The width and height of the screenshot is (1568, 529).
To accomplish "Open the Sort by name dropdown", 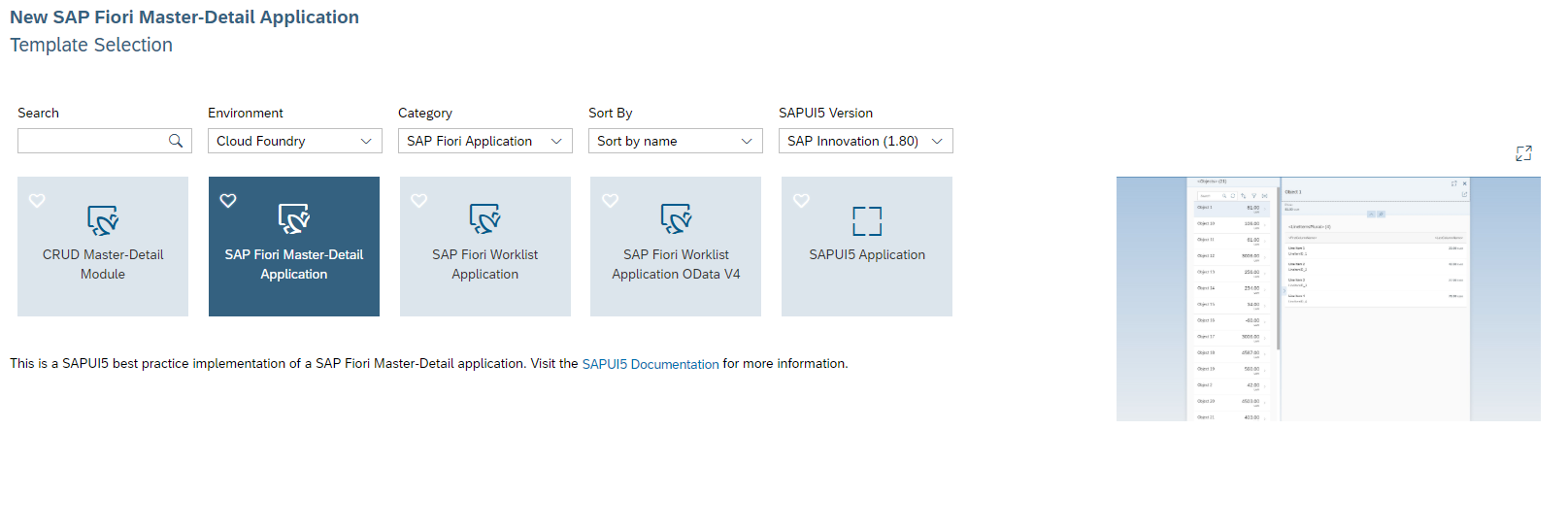I will [675, 141].
